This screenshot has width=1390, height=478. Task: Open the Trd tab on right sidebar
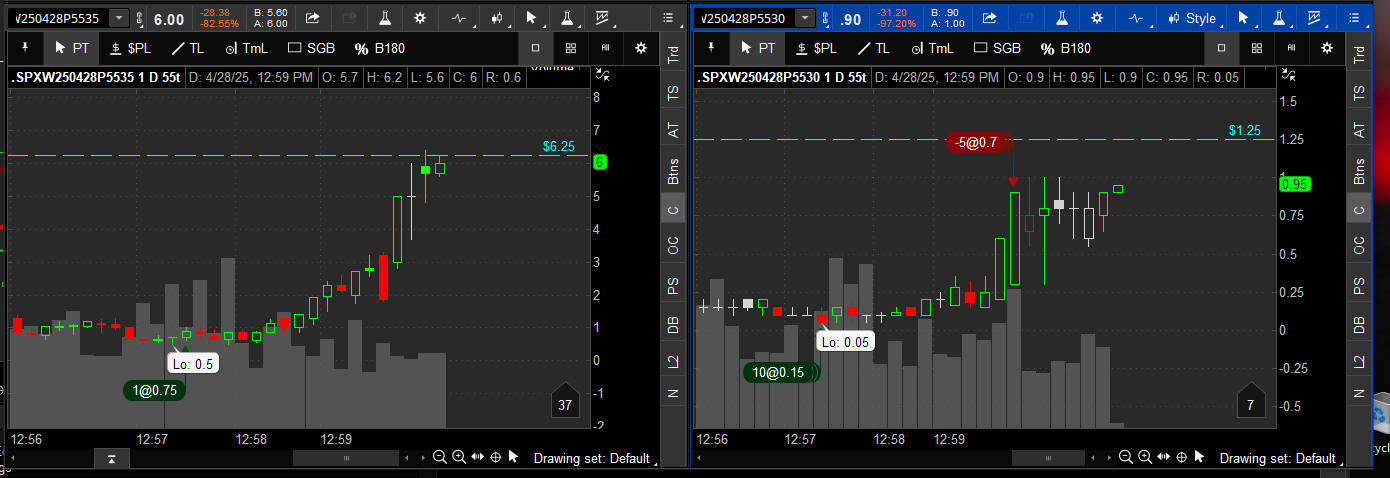[x=1358, y=57]
